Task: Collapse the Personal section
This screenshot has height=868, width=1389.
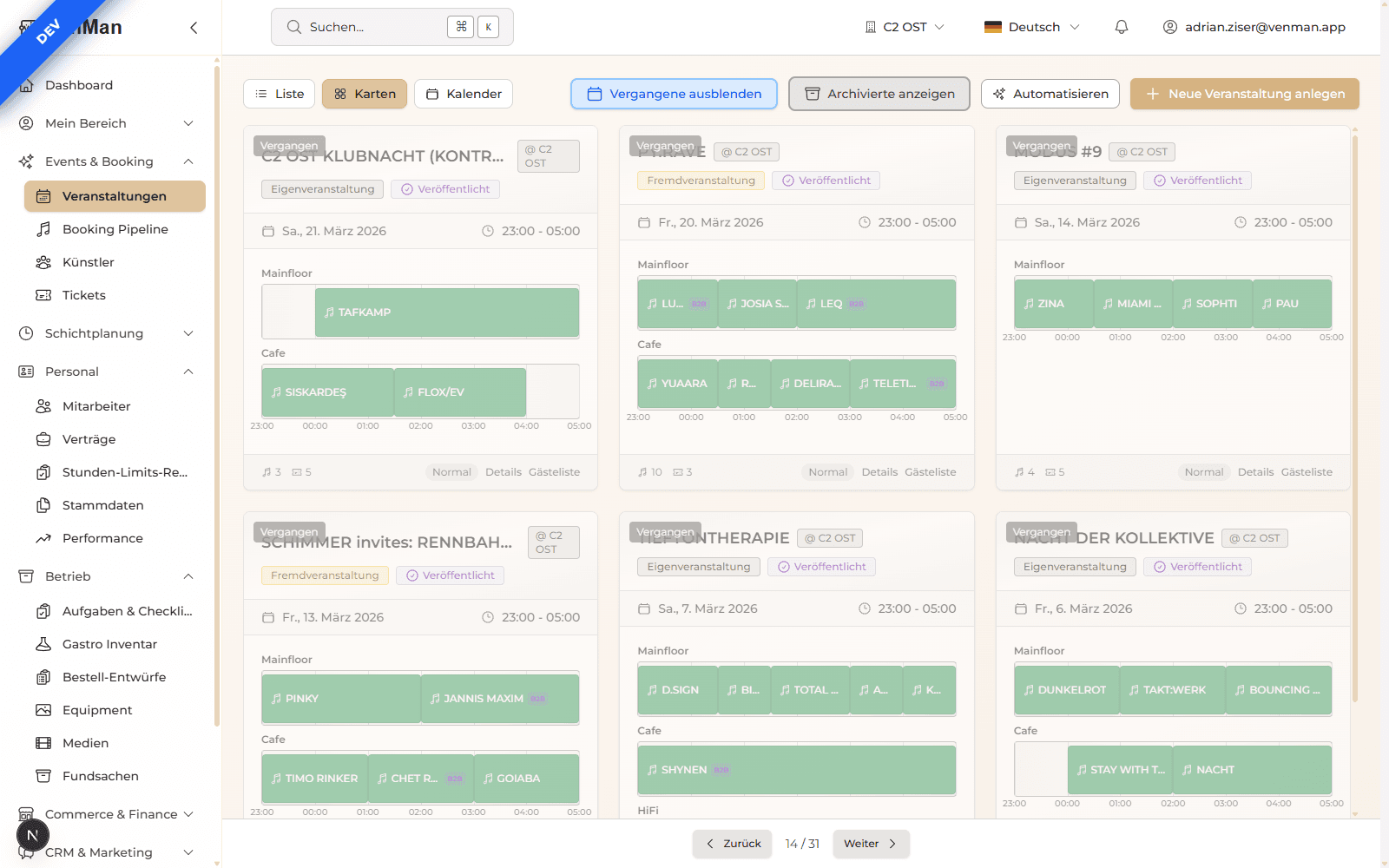Action: pyautogui.click(x=106, y=372)
